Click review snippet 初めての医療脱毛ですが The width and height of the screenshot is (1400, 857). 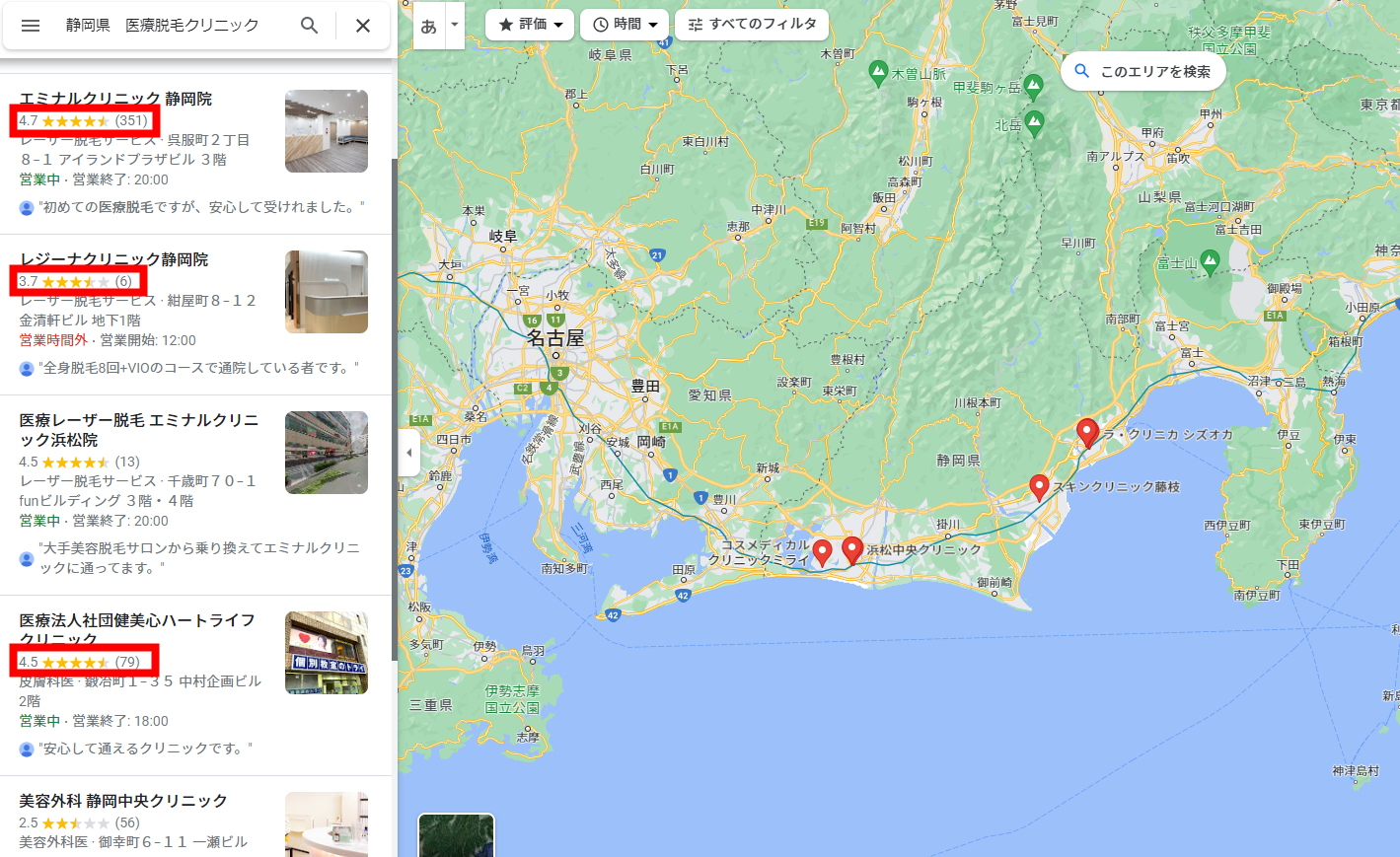(201, 207)
